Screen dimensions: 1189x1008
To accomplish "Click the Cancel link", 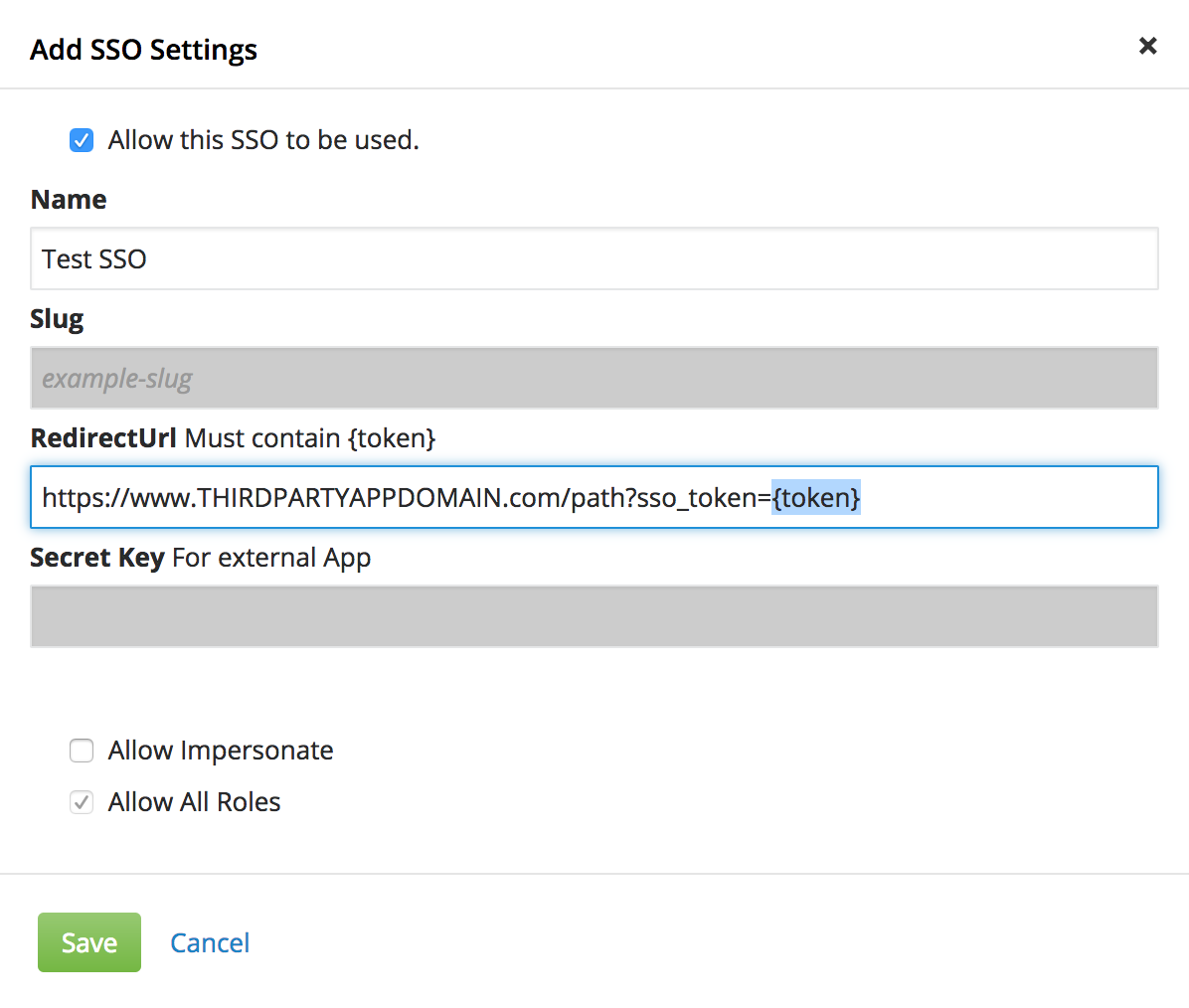I will (x=210, y=942).
